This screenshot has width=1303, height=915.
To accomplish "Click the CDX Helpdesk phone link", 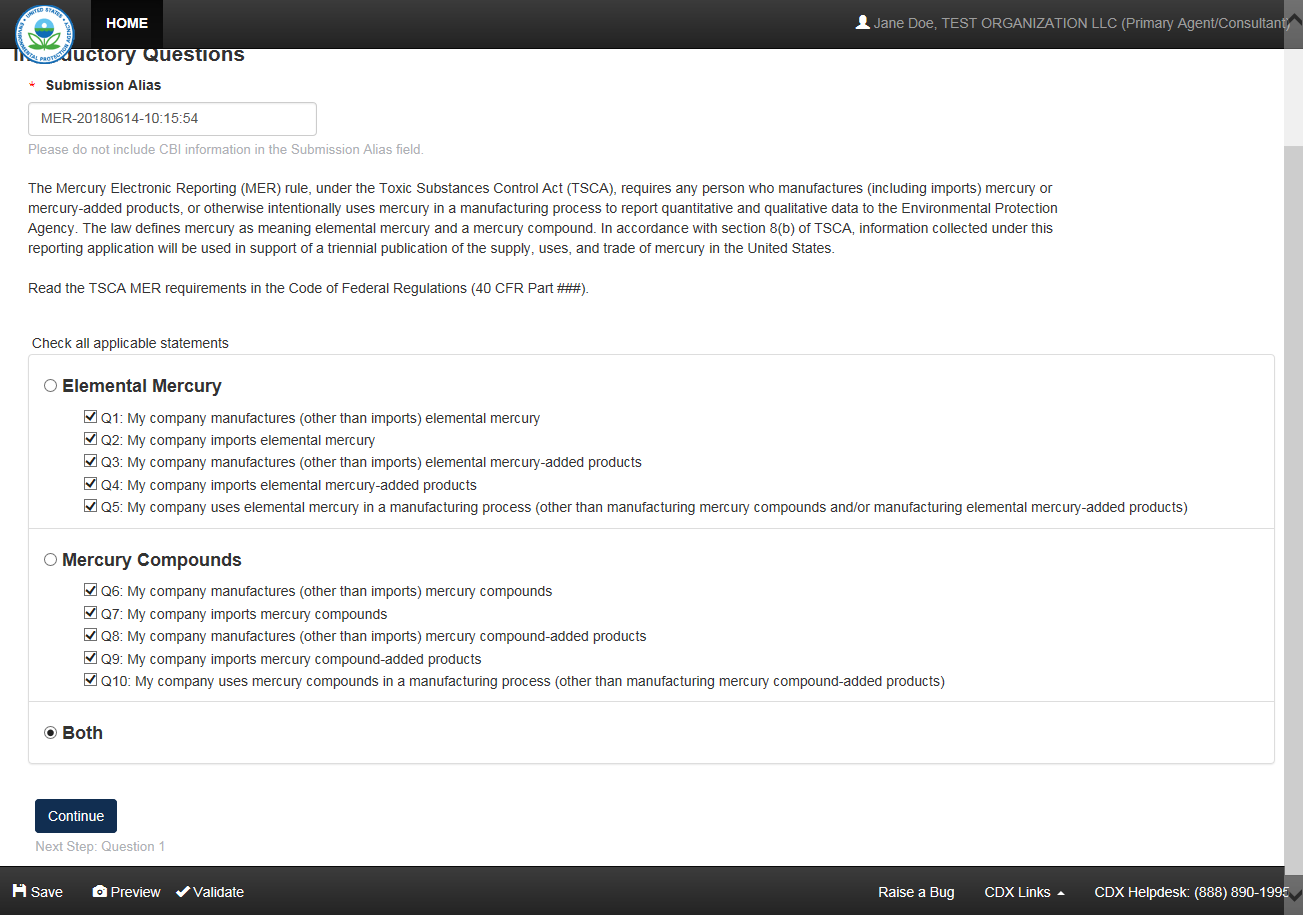I will coord(1191,892).
